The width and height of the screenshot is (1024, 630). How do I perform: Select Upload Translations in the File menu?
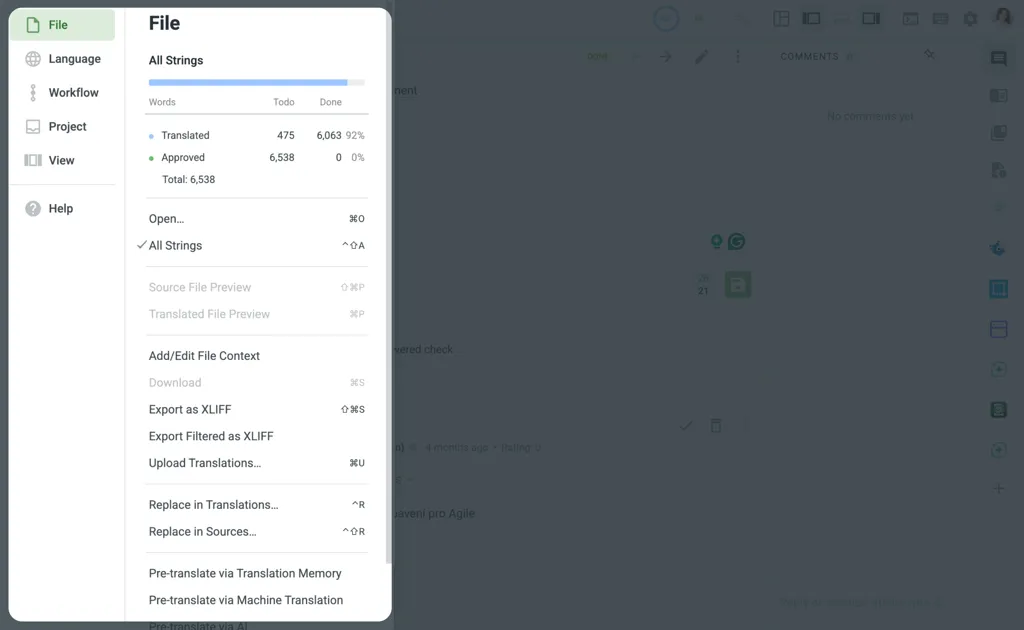pyautogui.click(x=205, y=462)
